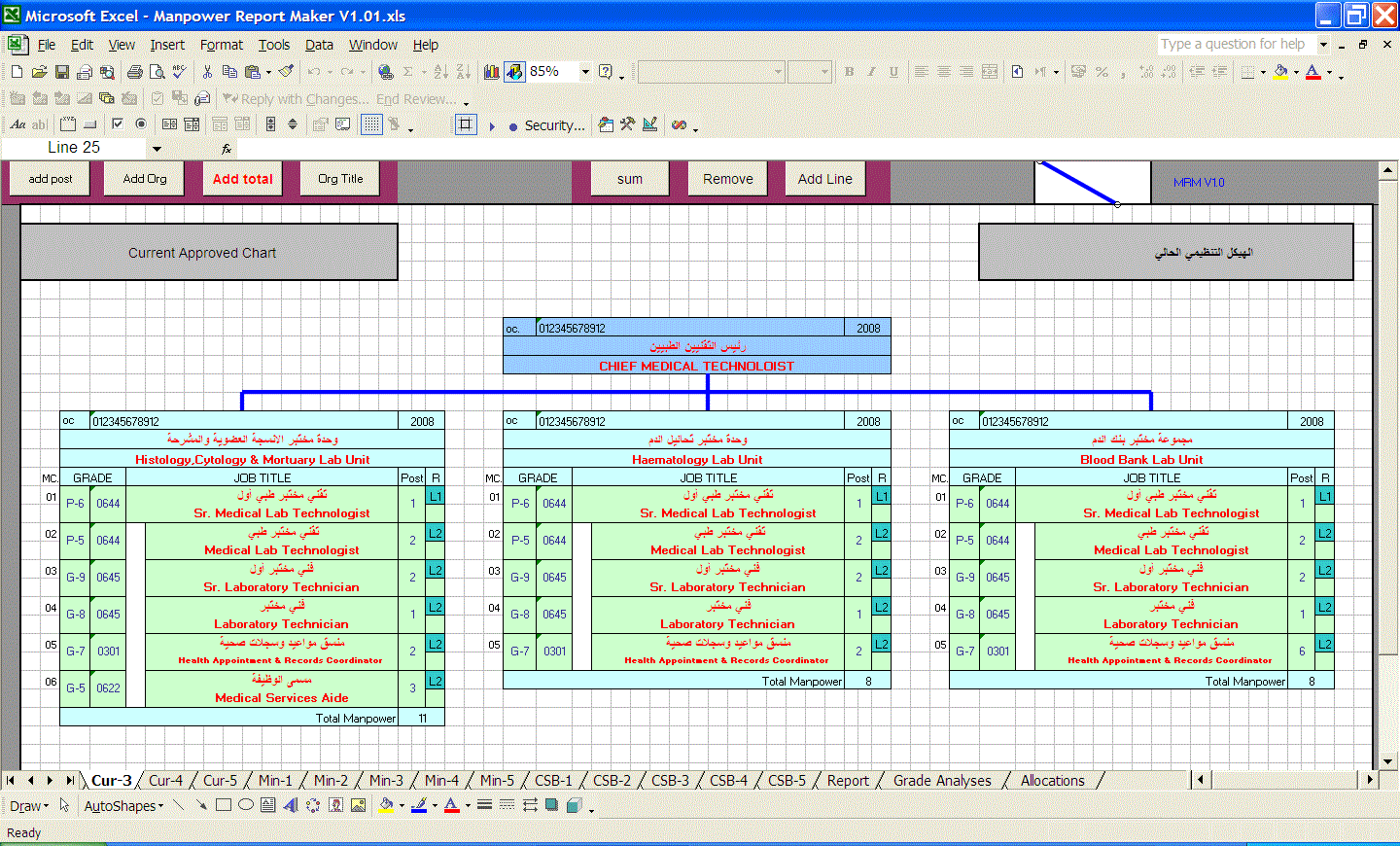Select the Line drawing tool

click(178, 805)
